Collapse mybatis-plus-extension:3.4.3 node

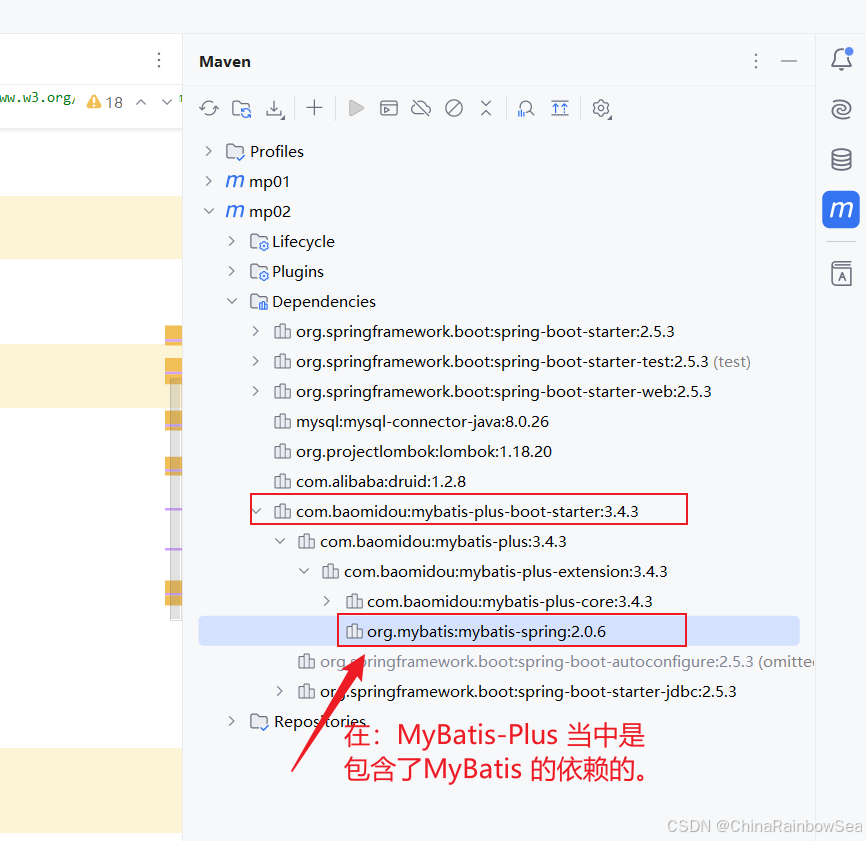click(x=304, y=571)
